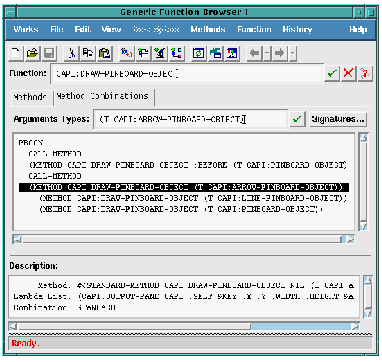Click the class tree browse icon
This screenshot has width=382, height=362.
177,53
